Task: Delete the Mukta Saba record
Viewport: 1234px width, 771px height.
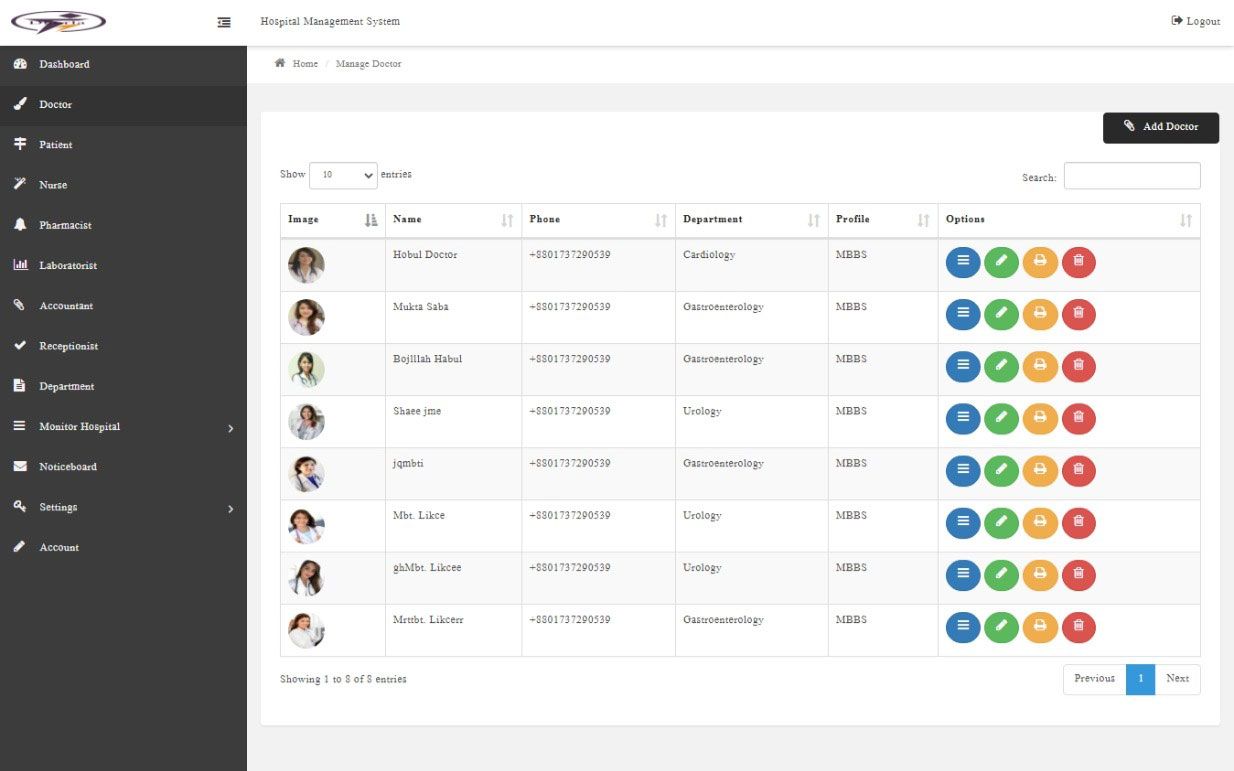Action: (1078, 314)
